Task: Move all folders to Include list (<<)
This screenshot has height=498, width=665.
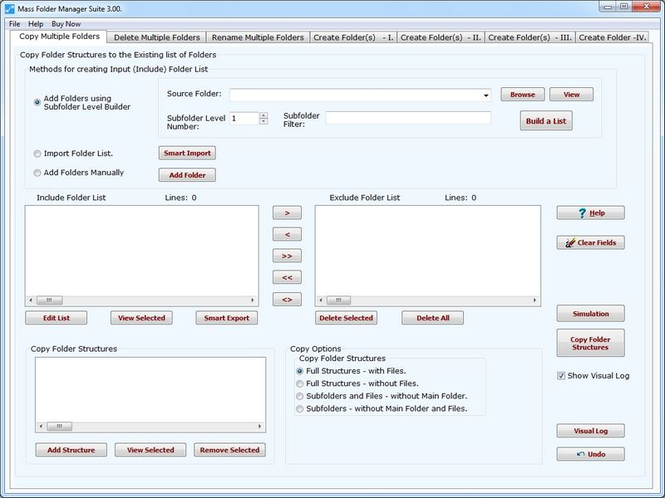Action: (287, 277)
